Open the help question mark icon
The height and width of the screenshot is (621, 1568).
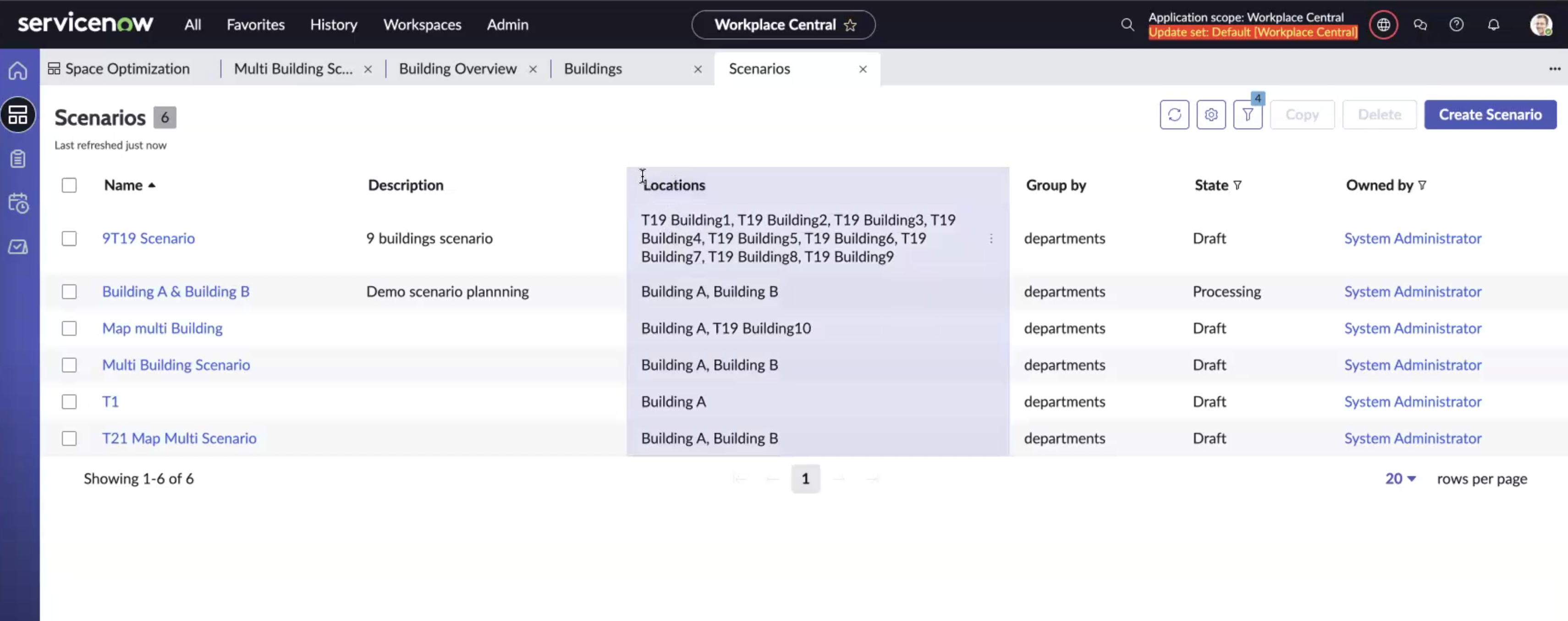click(x=1456, y=24)
